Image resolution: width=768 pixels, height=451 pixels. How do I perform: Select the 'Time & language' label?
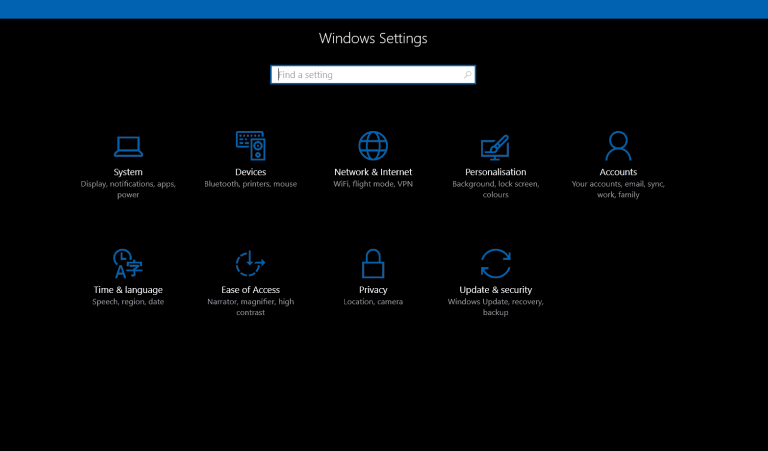point(128,290)
